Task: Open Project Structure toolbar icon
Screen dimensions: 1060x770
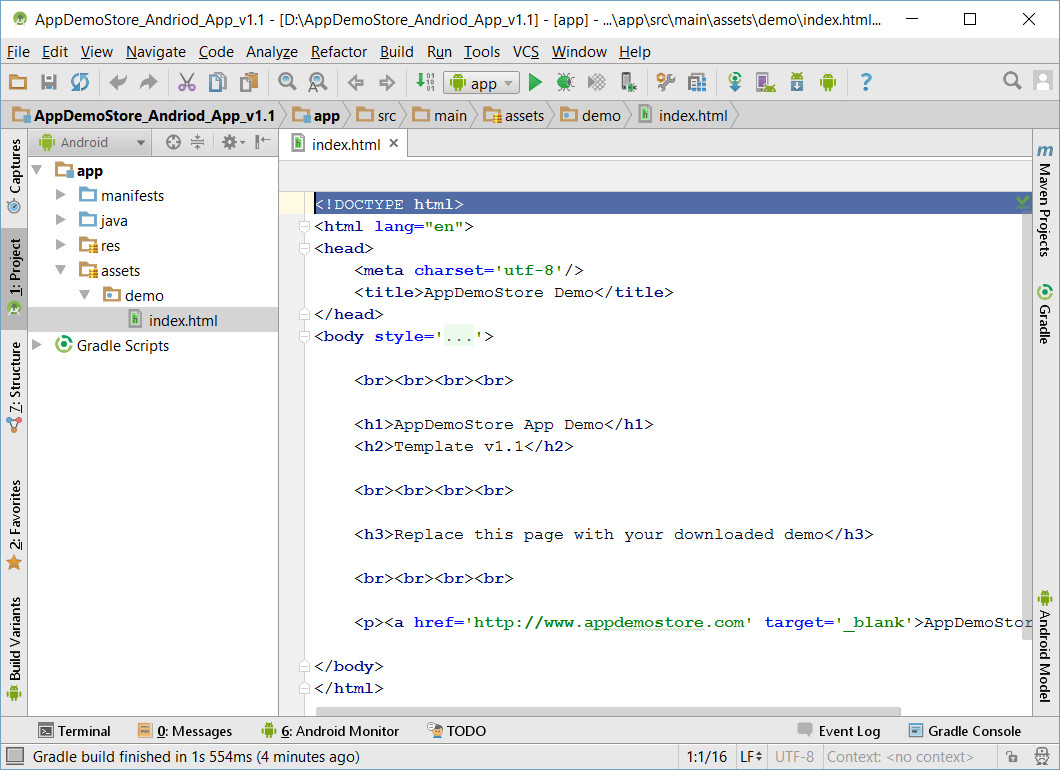Action: click(x=697, y=82)
